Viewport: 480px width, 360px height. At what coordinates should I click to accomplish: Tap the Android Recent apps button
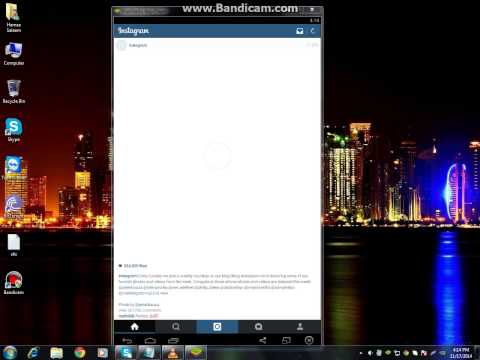(x=173, y=340)
